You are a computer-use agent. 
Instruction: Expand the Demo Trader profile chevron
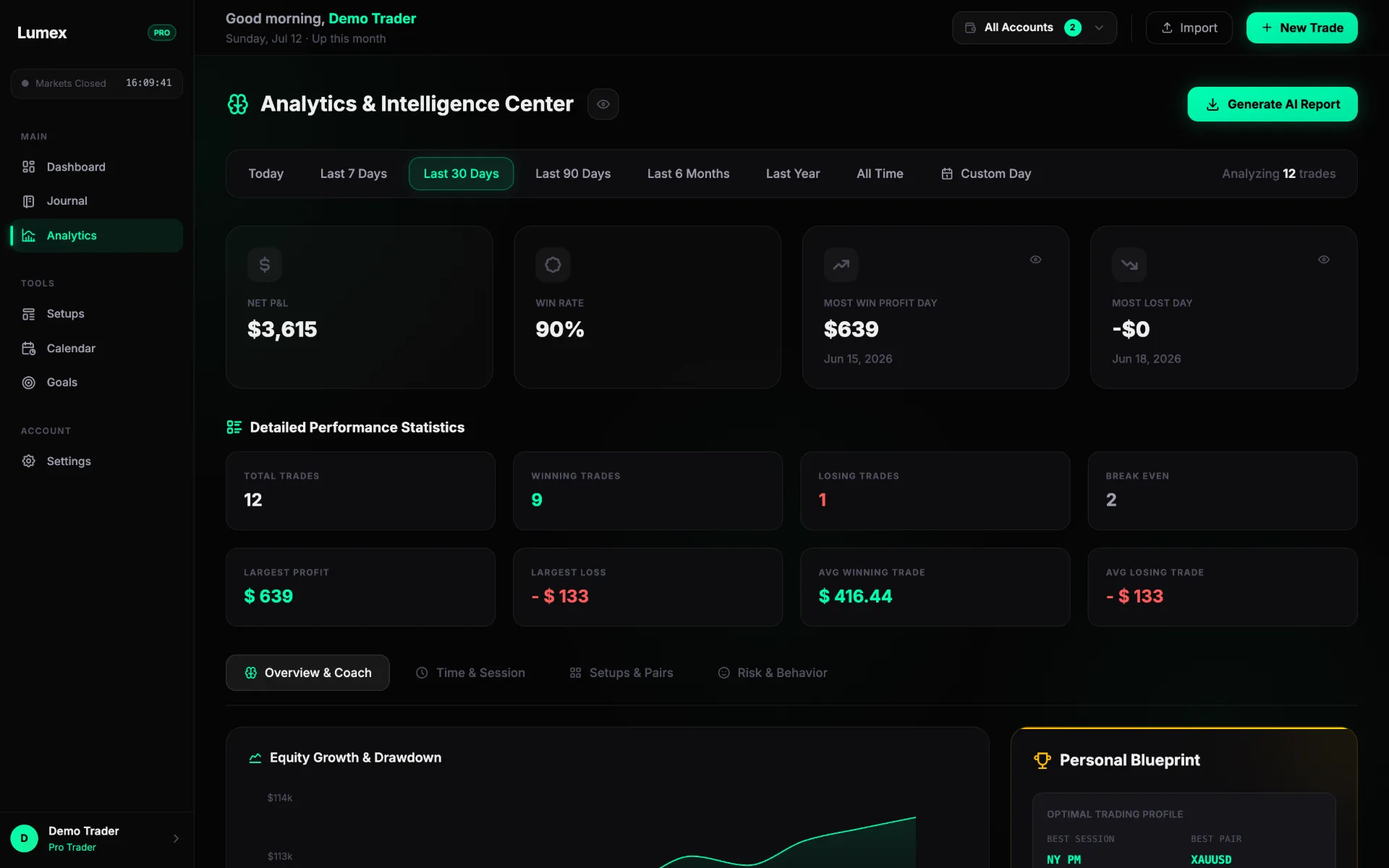[176, 838]
